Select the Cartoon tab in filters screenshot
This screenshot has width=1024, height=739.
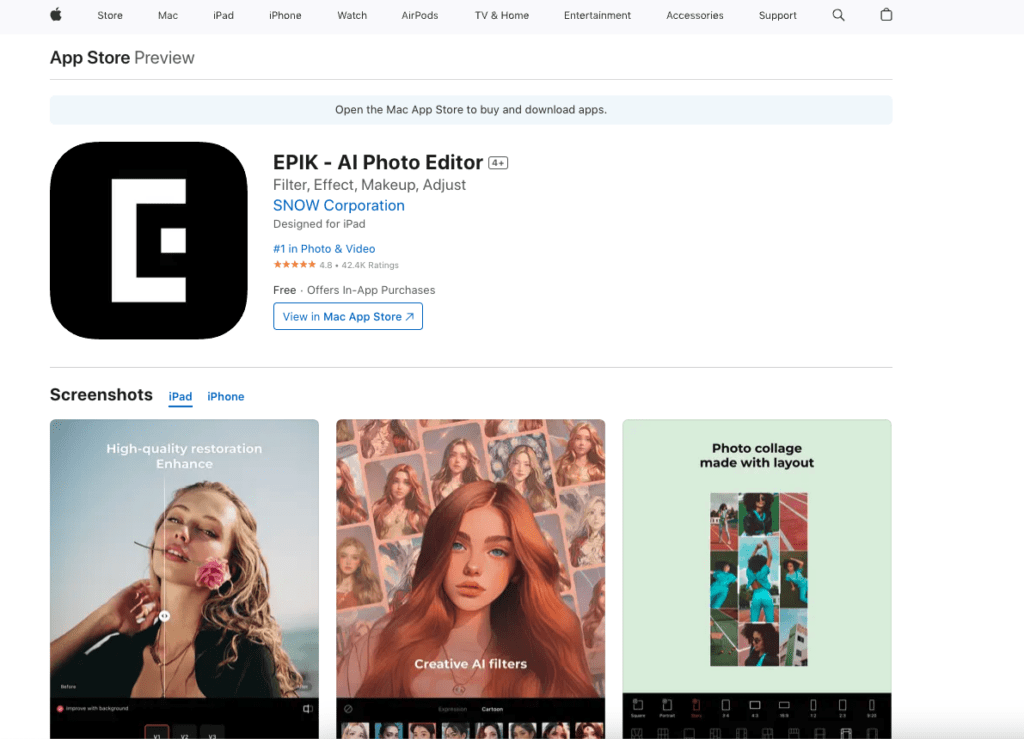point(492,709)
